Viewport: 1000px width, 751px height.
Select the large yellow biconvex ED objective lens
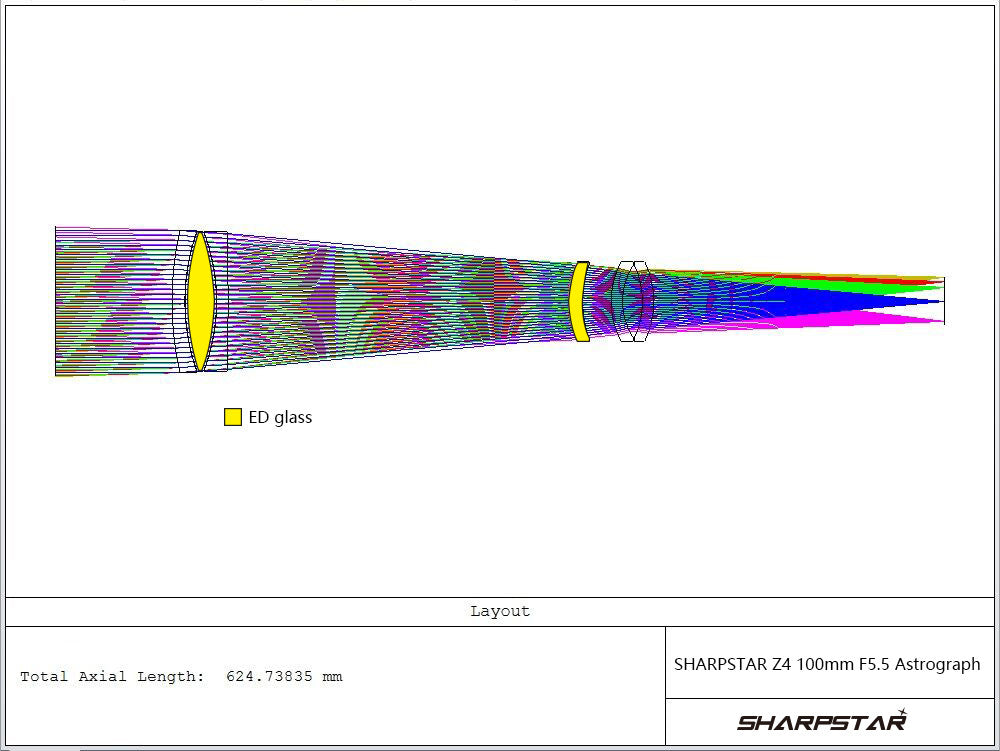201,301
